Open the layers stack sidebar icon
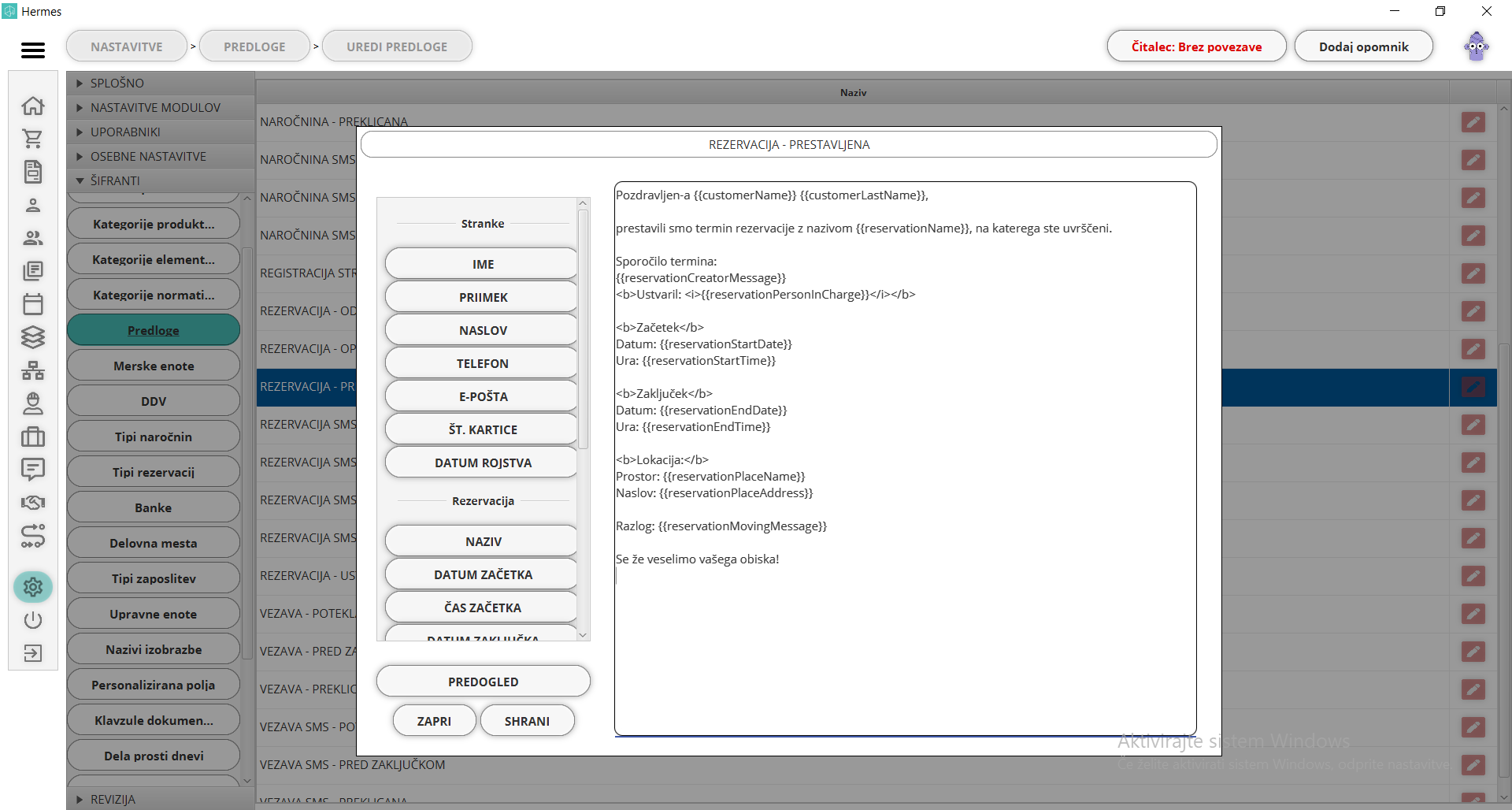 click(x=33, y=337)
